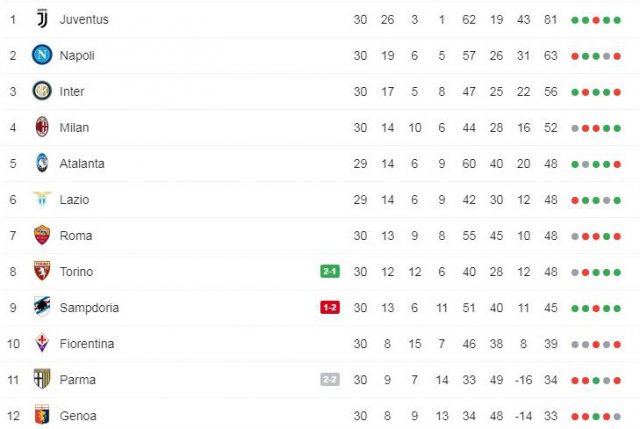The width and height of the screenshot is (640, 429).
Task: Click Parma's grey 2-2 live score badge
Action: click(x=330, y=380)
